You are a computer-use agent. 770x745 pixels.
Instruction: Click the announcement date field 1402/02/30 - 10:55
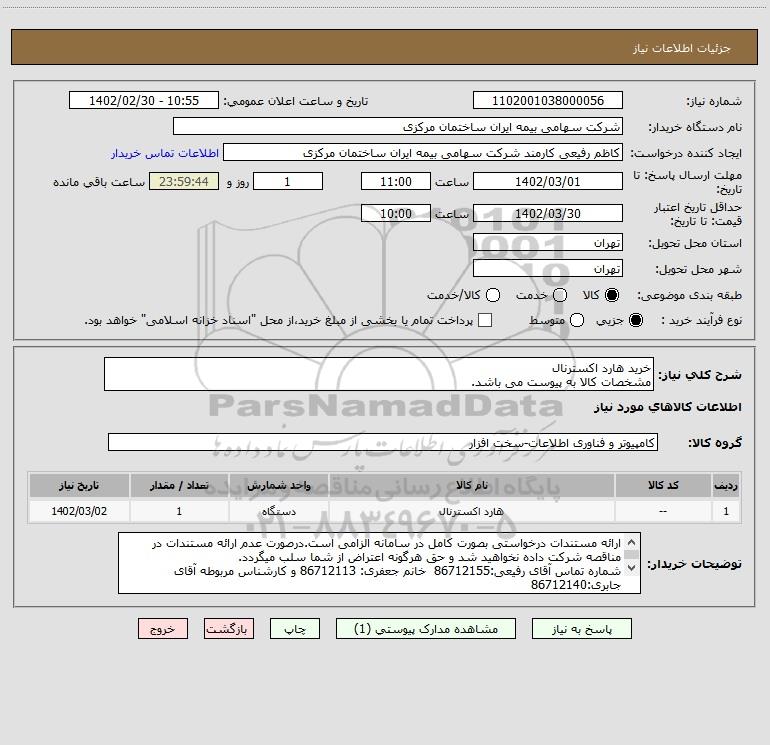(x=144, y=100)
